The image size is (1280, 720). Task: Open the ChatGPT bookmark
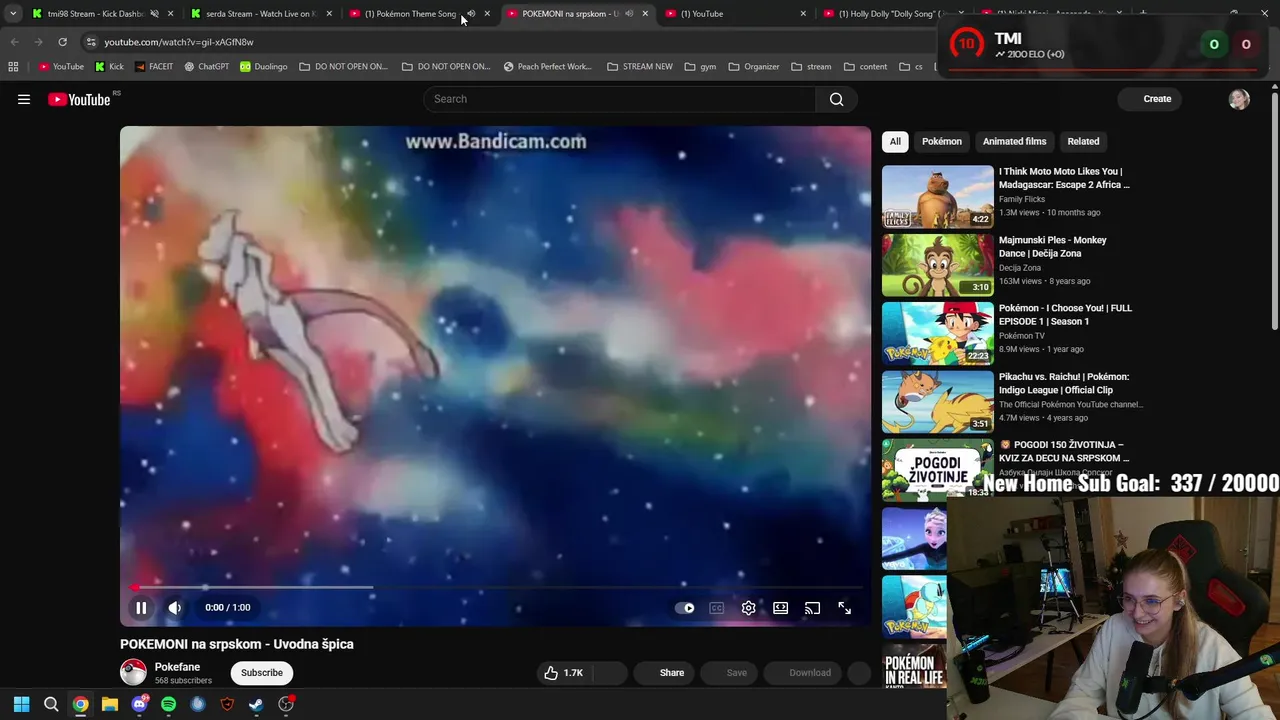click(207, 67)
